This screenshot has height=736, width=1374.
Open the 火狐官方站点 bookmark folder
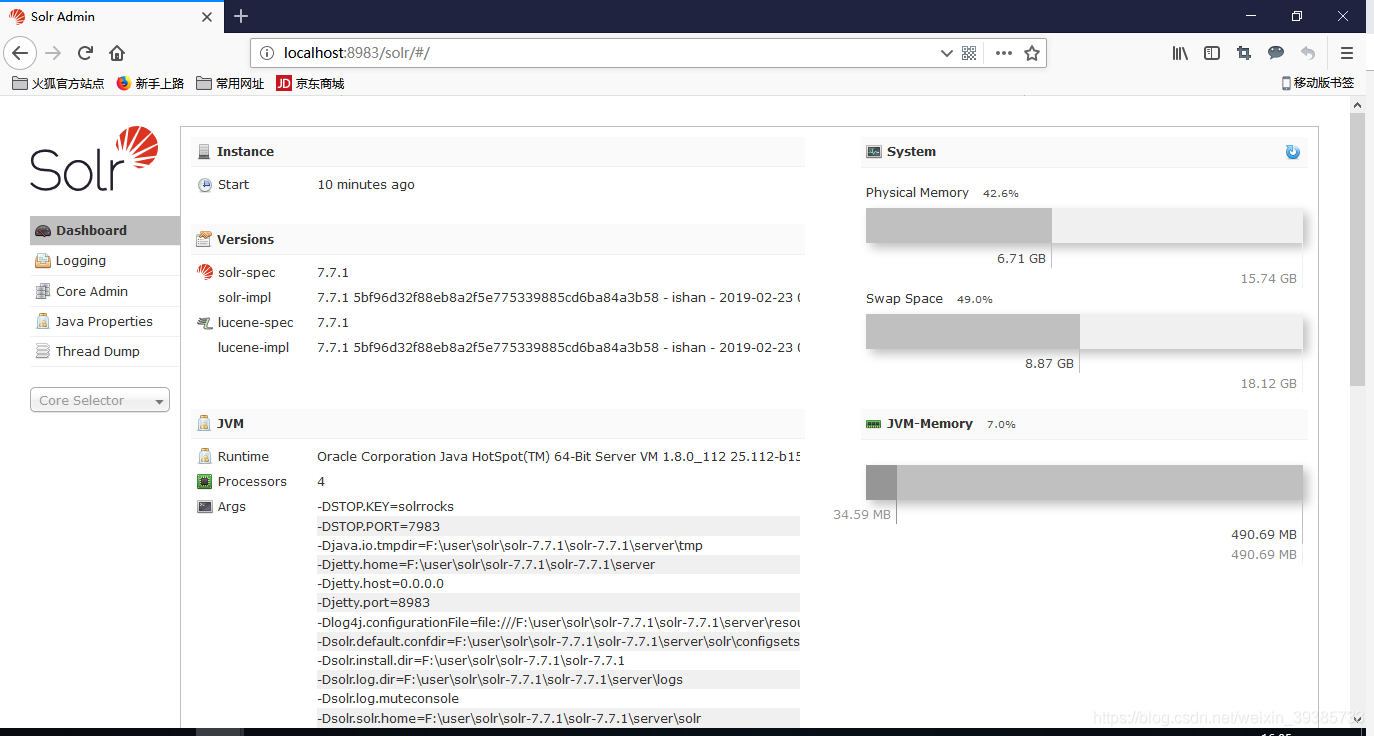point(58,84)
